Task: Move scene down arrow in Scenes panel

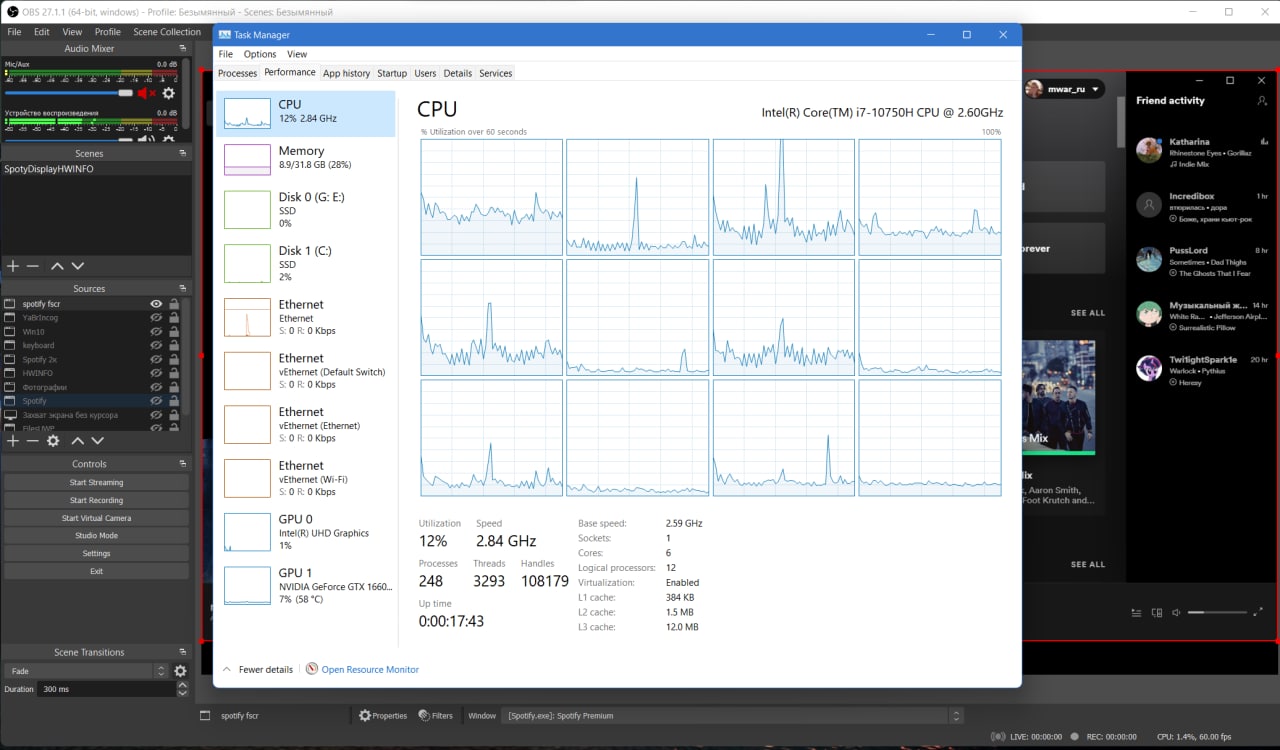Action: click(78, 266)
